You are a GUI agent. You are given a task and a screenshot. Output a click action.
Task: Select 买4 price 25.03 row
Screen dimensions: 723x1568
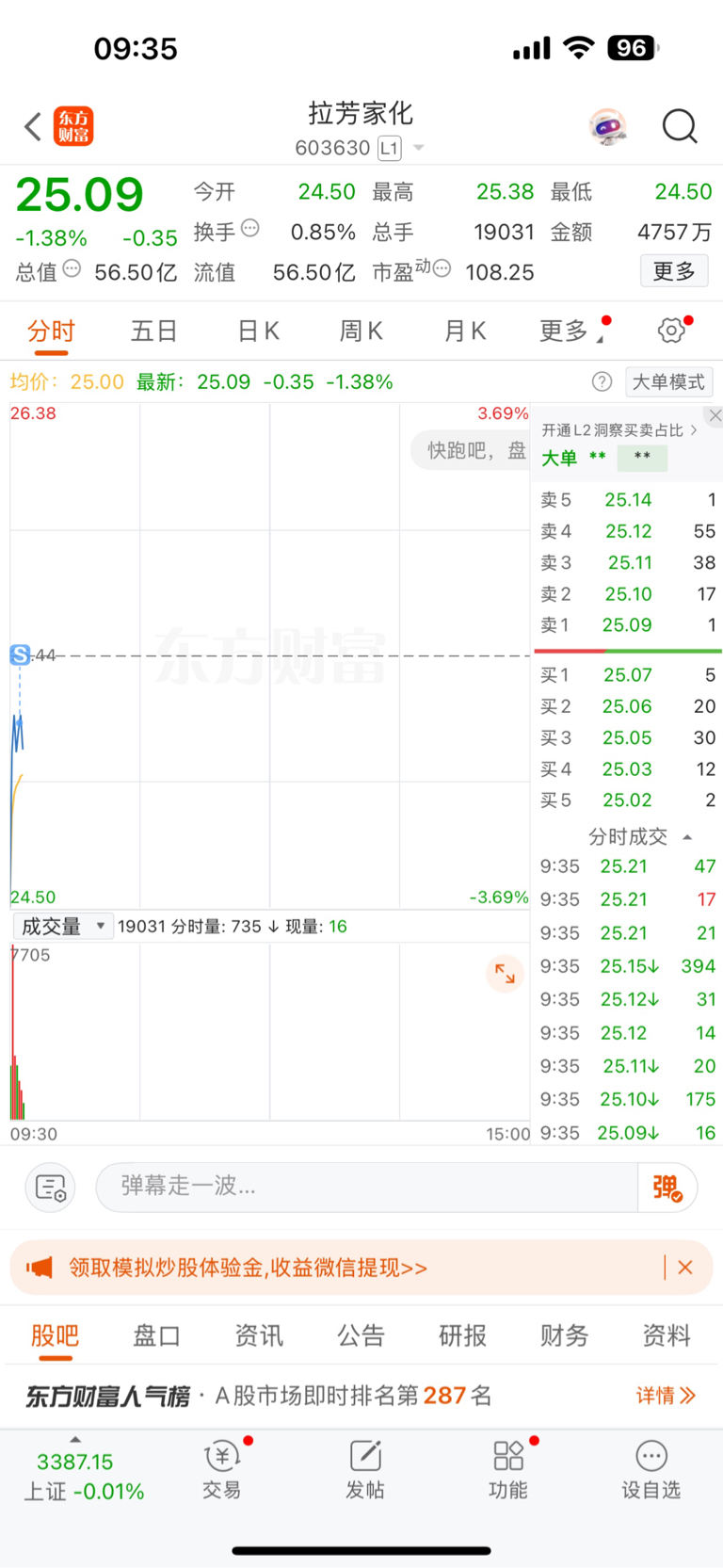(x=628, y=769)
